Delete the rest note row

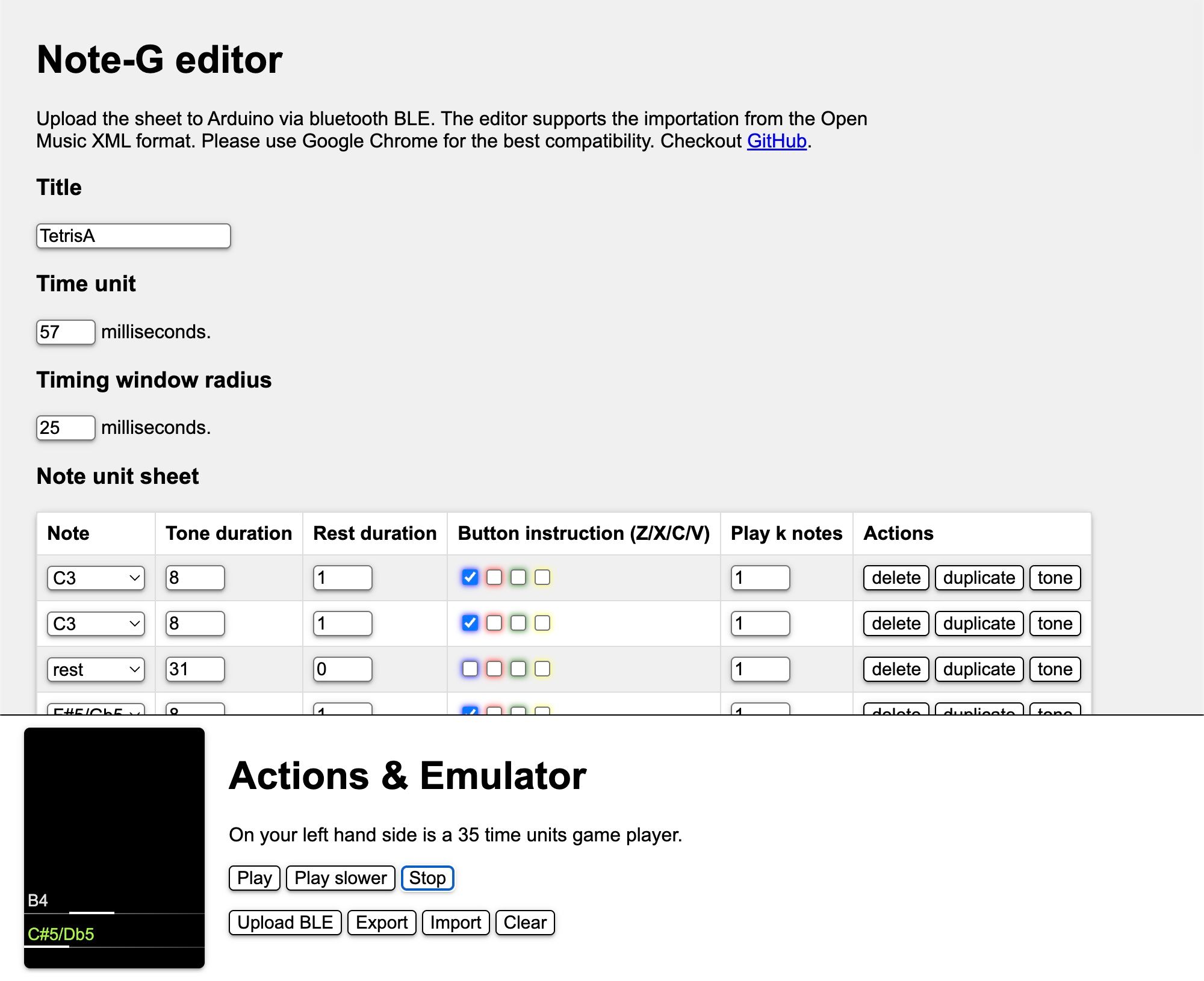[895, 669]
